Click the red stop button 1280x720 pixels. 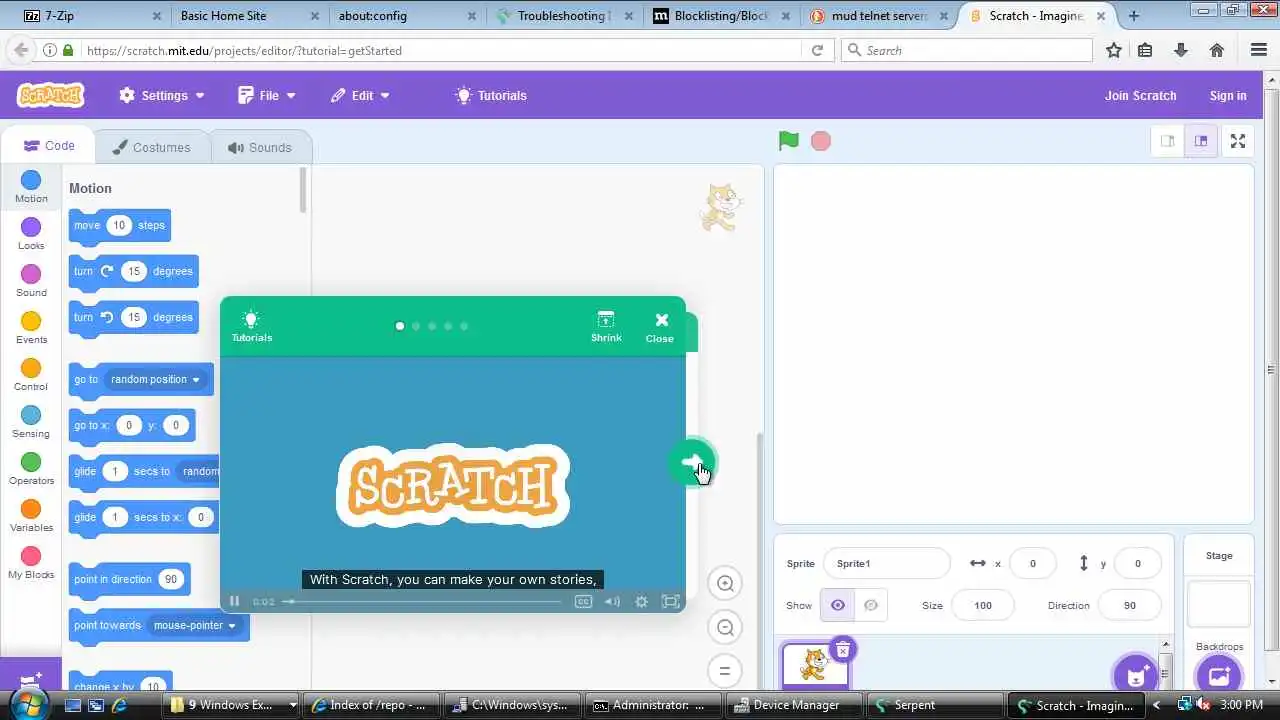click(821, 141)
